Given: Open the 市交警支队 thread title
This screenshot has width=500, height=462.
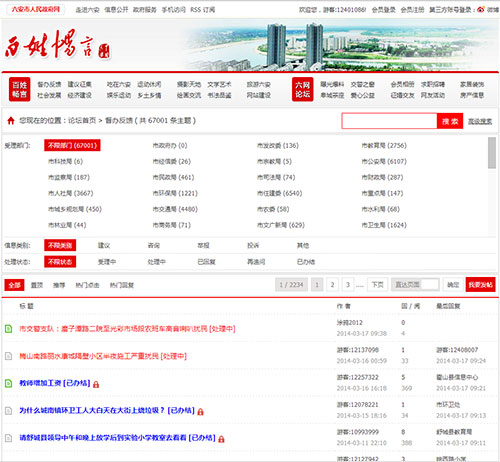Looking at the screenshot, I should coord(127,329).
